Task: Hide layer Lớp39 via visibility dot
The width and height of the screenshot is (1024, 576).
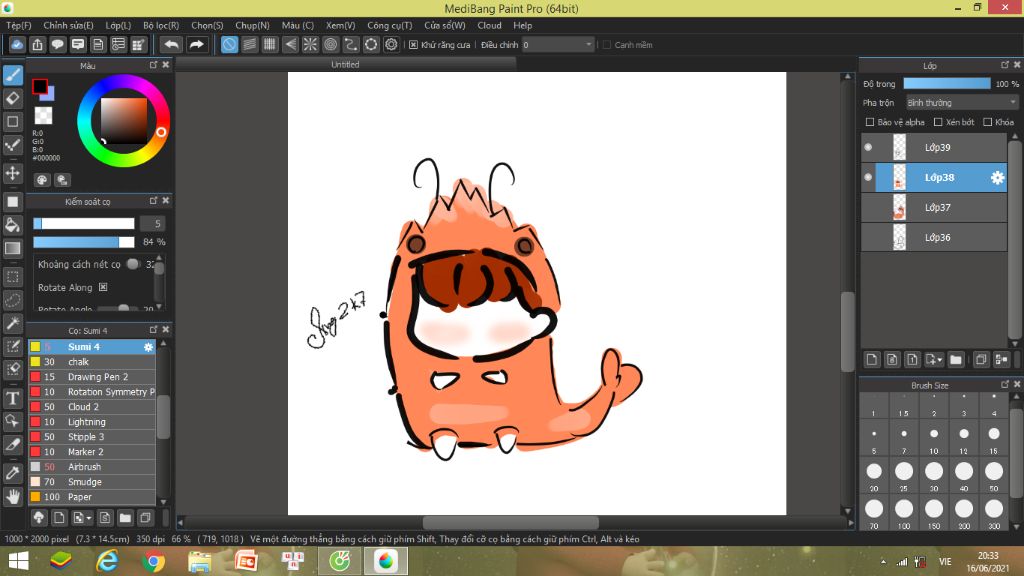Action: (x=868, y=148)
